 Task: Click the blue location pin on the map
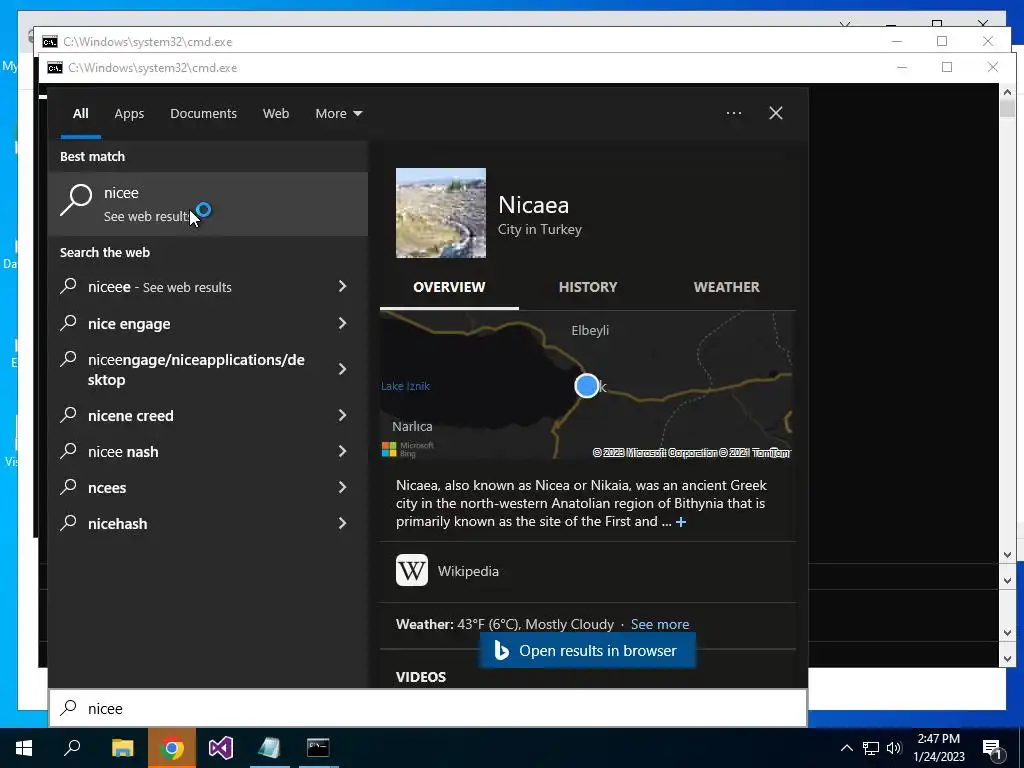point(586,386)
